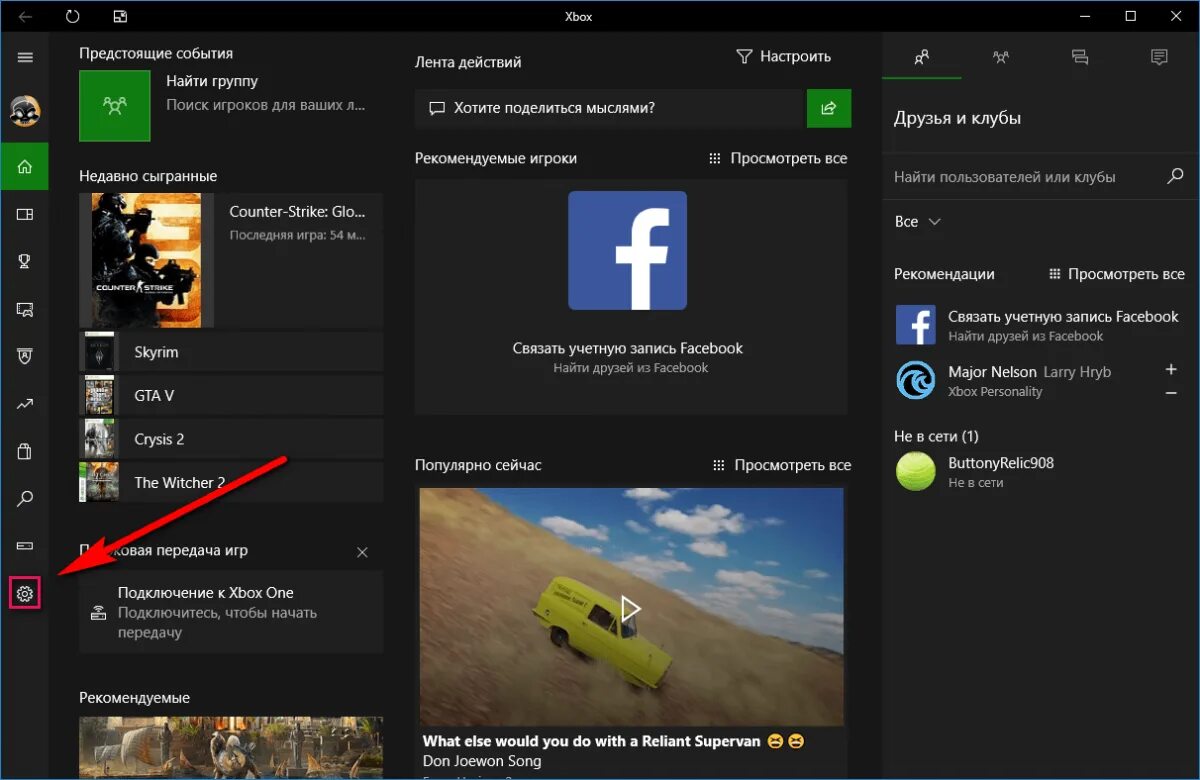Open the ButtonyRelic908 friend entry
Screen dimensions: 1200x780
click(x=1040, y=472)
